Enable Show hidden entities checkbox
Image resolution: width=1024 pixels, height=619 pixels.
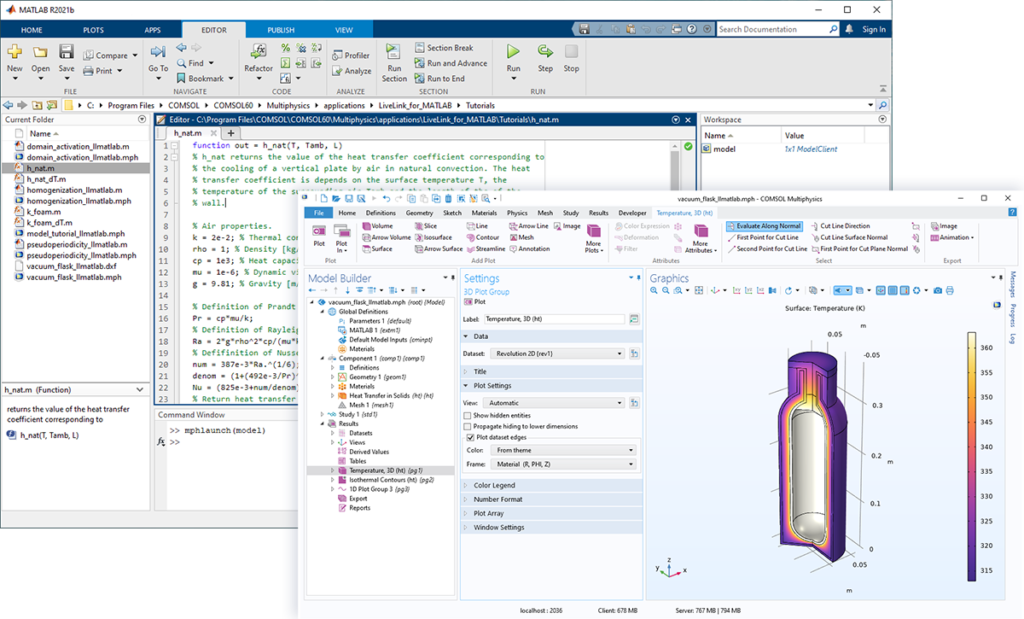tap(468, 414)
